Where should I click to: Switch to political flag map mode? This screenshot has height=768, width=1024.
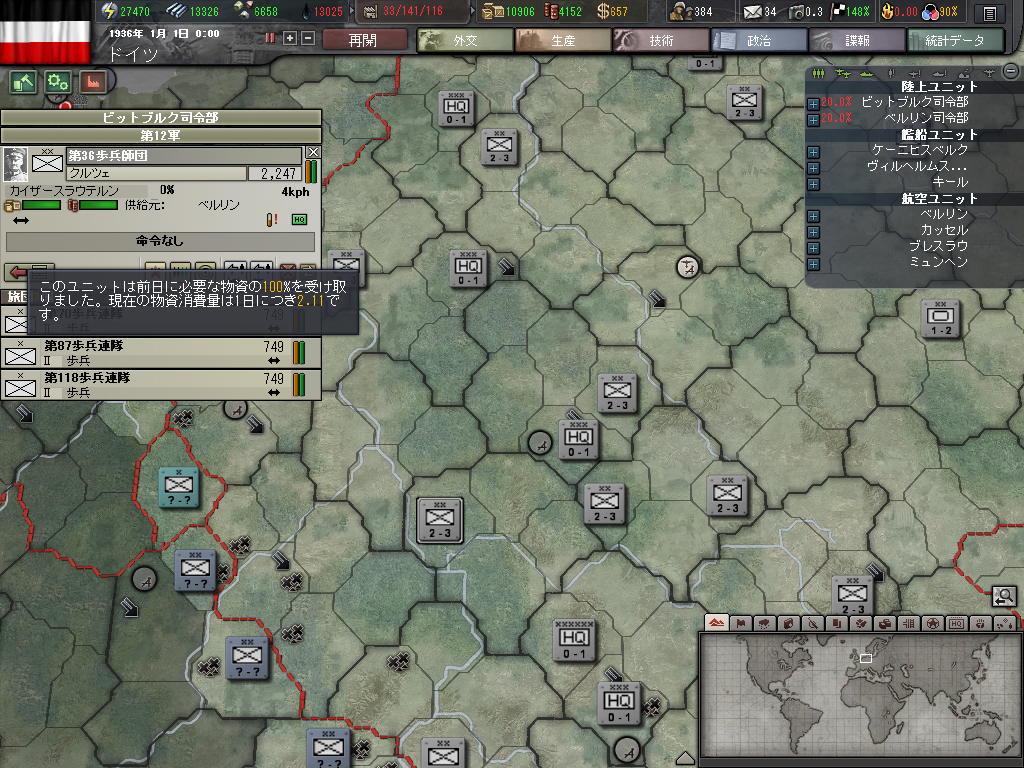(741, 623)
